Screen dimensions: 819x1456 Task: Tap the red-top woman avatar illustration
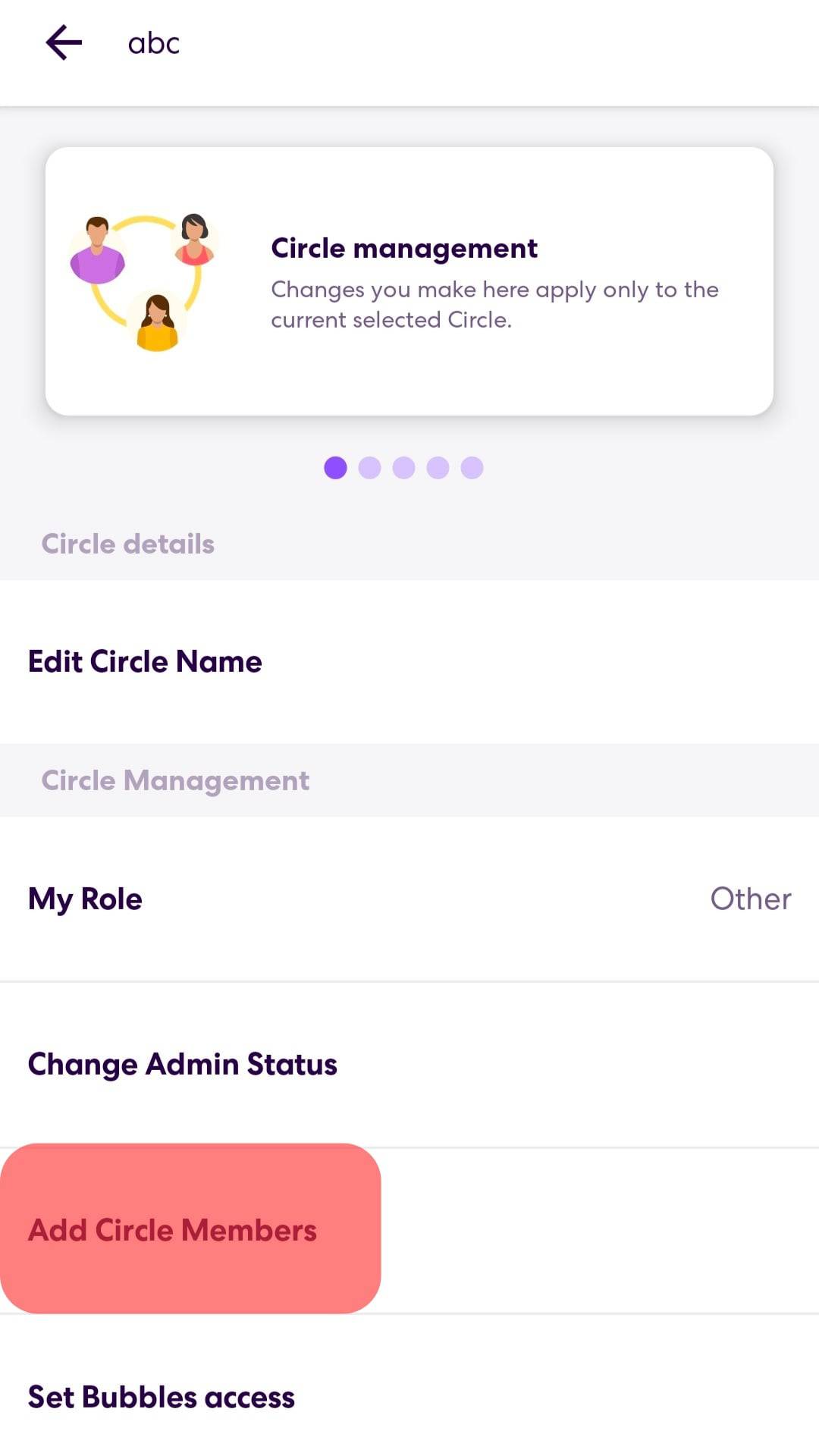coord(195,240)
